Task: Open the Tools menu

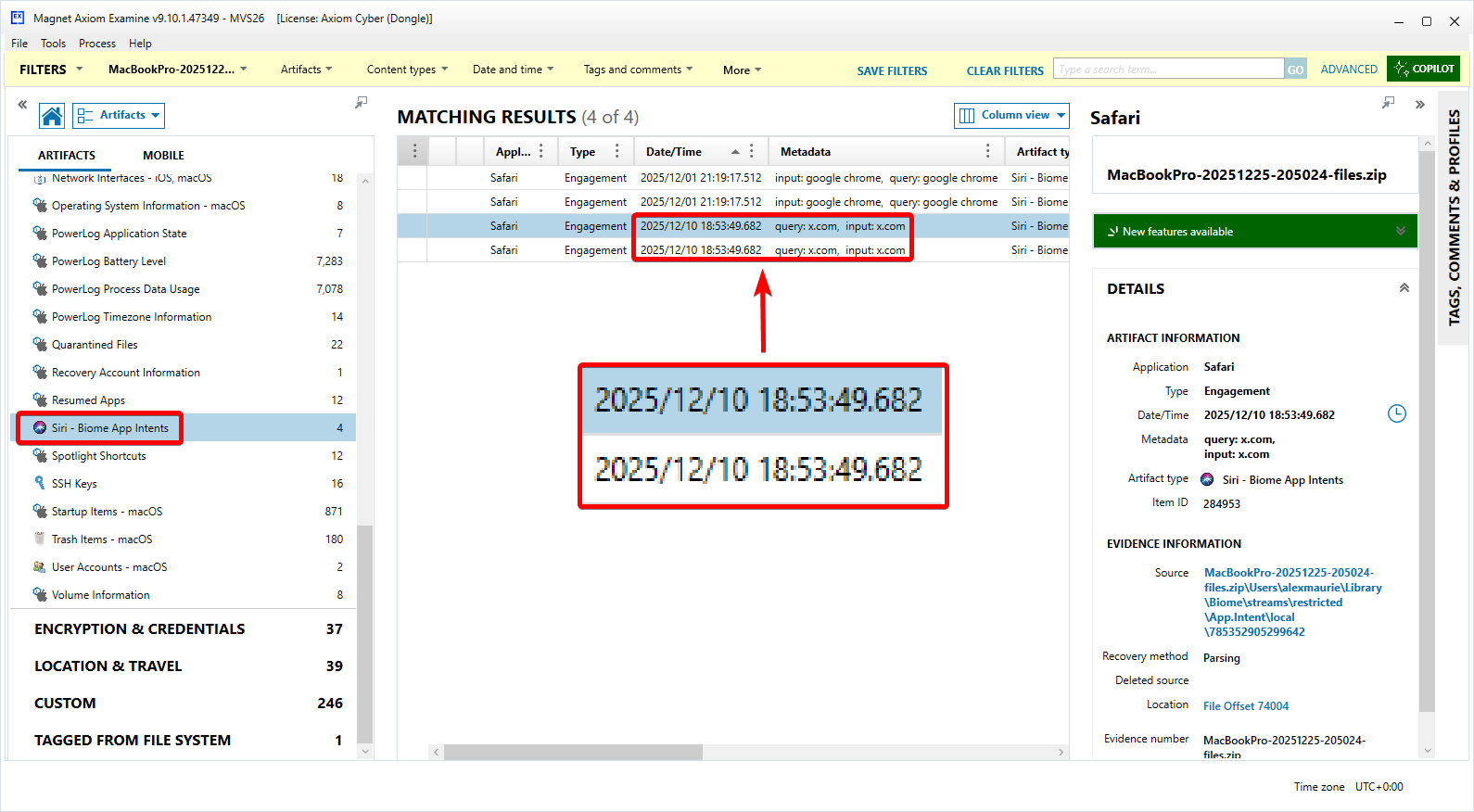Action: click(53, 44)
